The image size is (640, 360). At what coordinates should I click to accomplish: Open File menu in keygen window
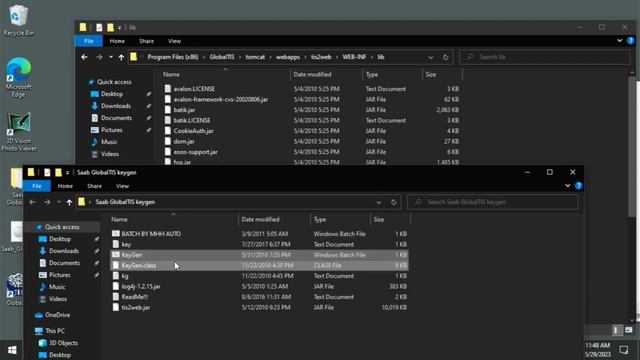[x=37, y=186]
